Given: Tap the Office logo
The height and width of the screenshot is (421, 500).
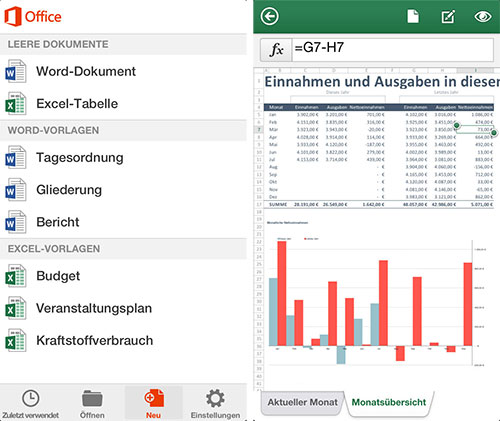Looking at the screenshot, I should (33, 17).
